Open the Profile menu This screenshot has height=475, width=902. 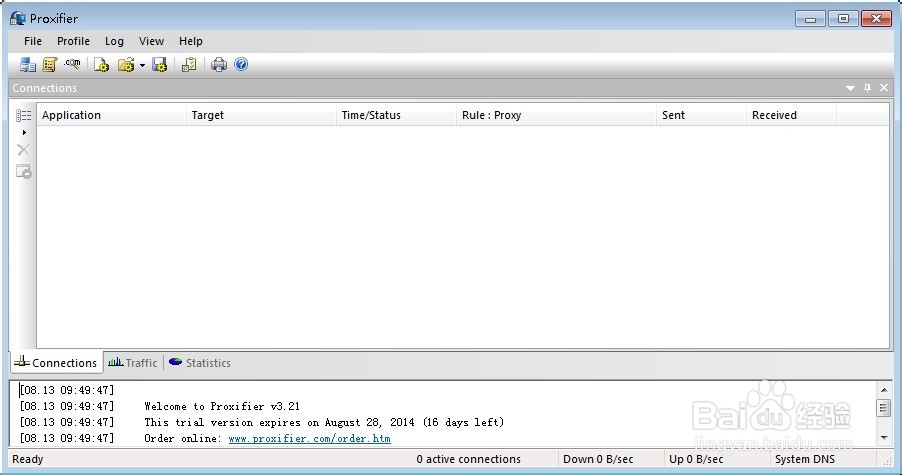(73, 41)
